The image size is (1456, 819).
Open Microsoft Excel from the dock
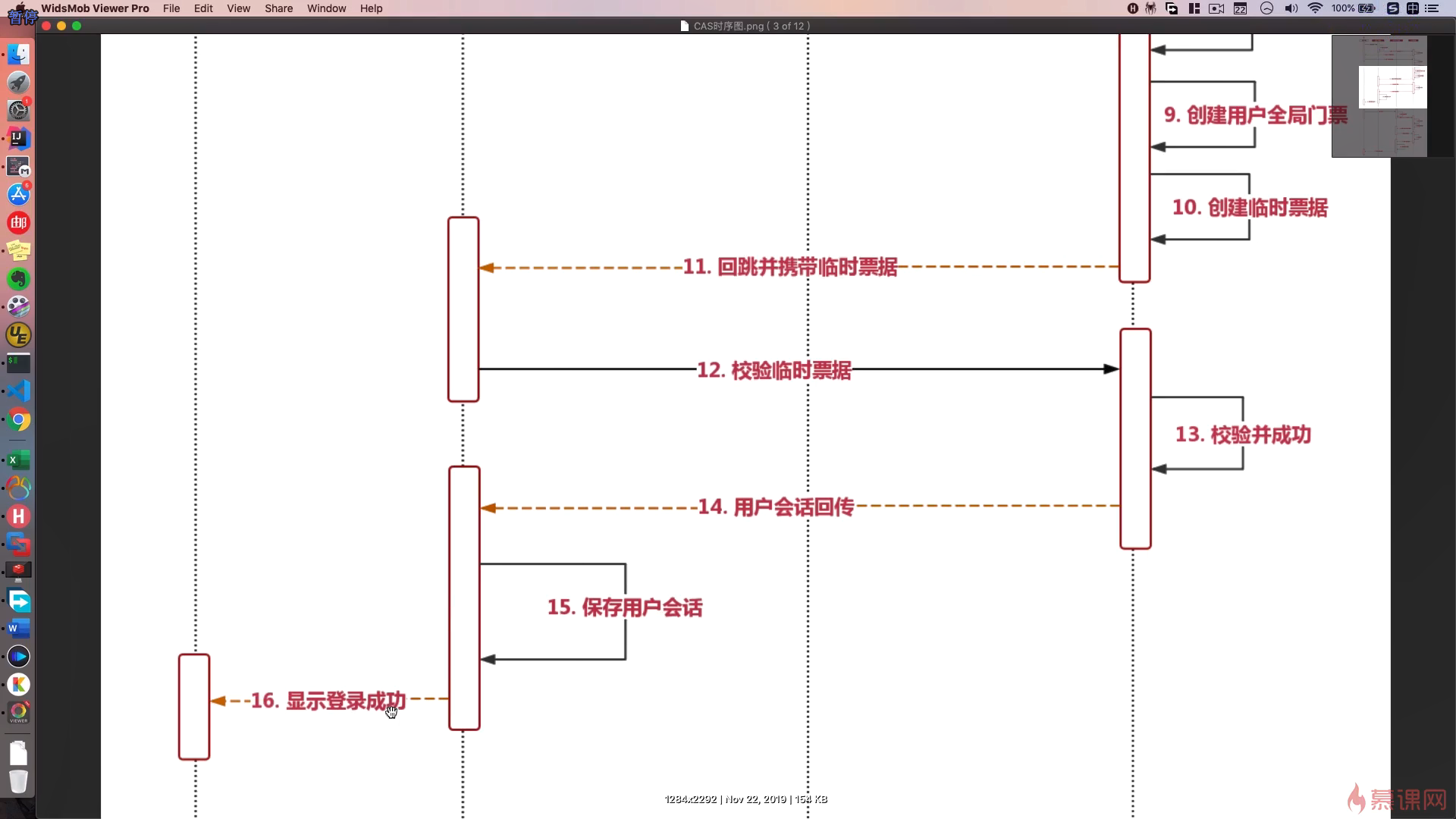pyautogui.click(x=19, y=460)
